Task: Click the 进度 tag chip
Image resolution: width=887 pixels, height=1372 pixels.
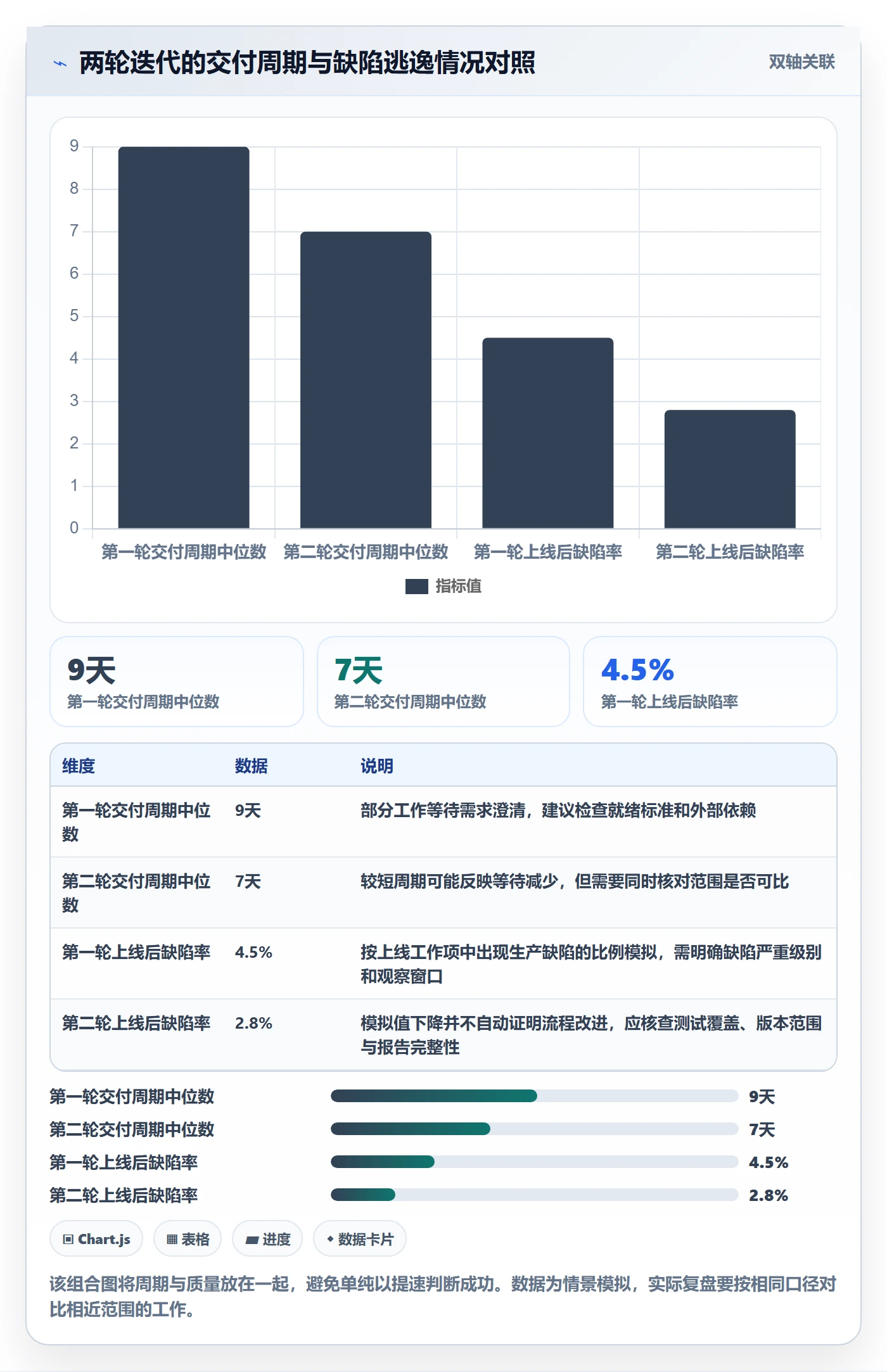Action: 267,1238
